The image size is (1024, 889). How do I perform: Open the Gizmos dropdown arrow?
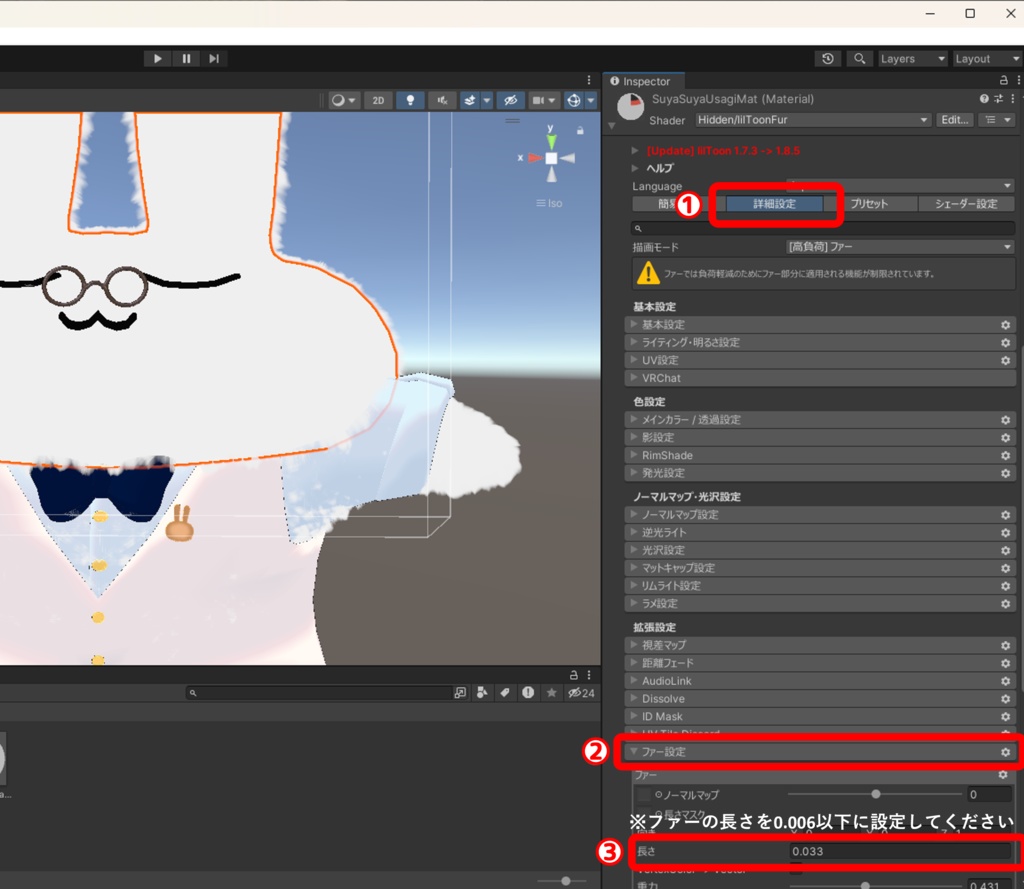591,101
